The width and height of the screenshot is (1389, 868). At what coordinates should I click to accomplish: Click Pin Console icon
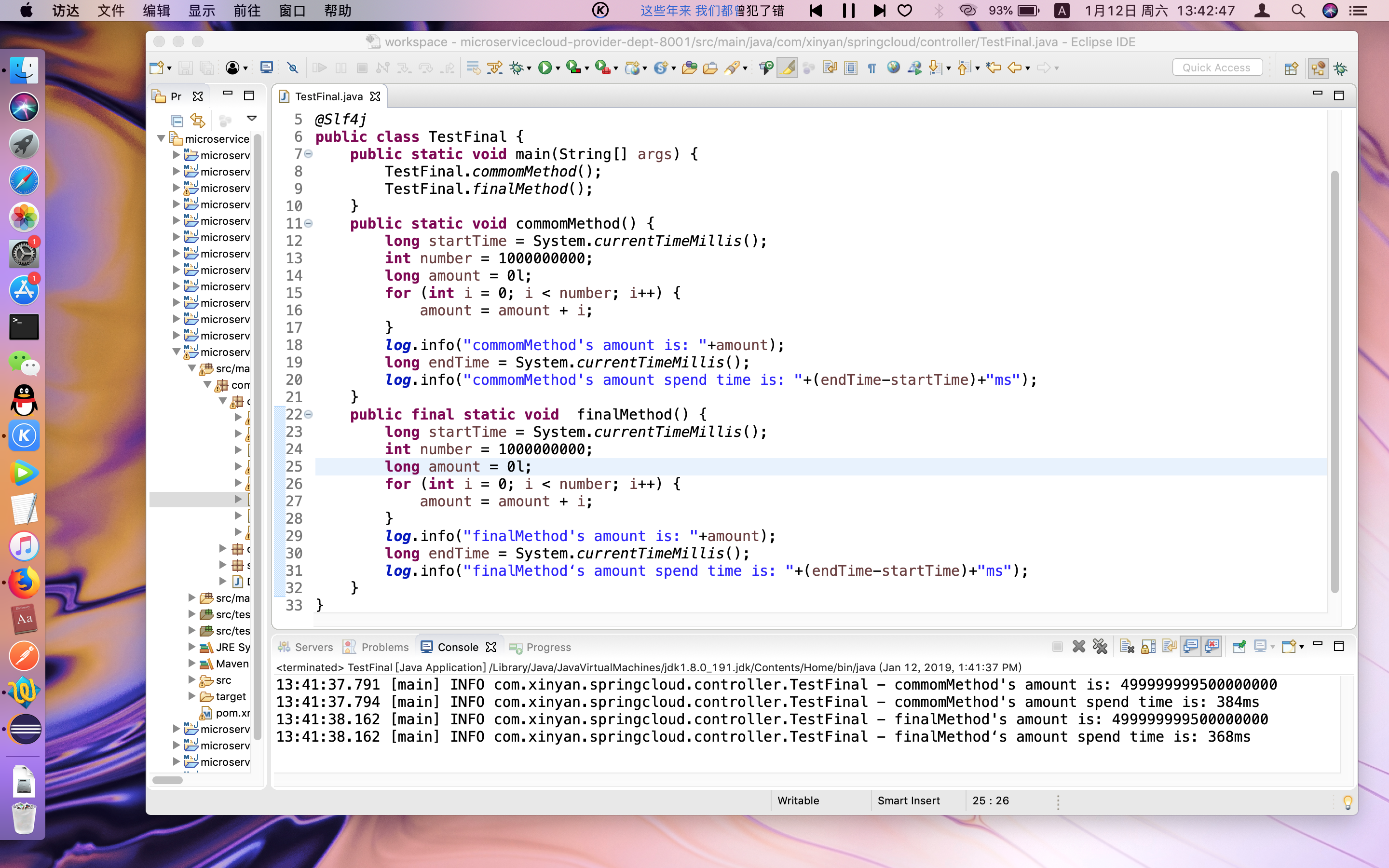click(x=1239, y=647)
